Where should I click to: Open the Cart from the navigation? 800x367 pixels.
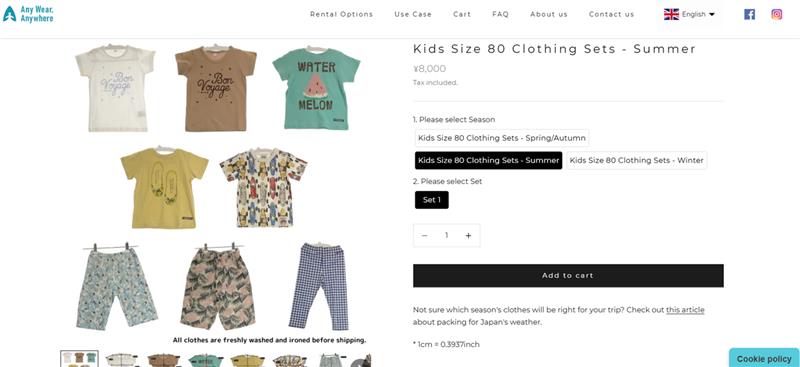coord(462,14)
